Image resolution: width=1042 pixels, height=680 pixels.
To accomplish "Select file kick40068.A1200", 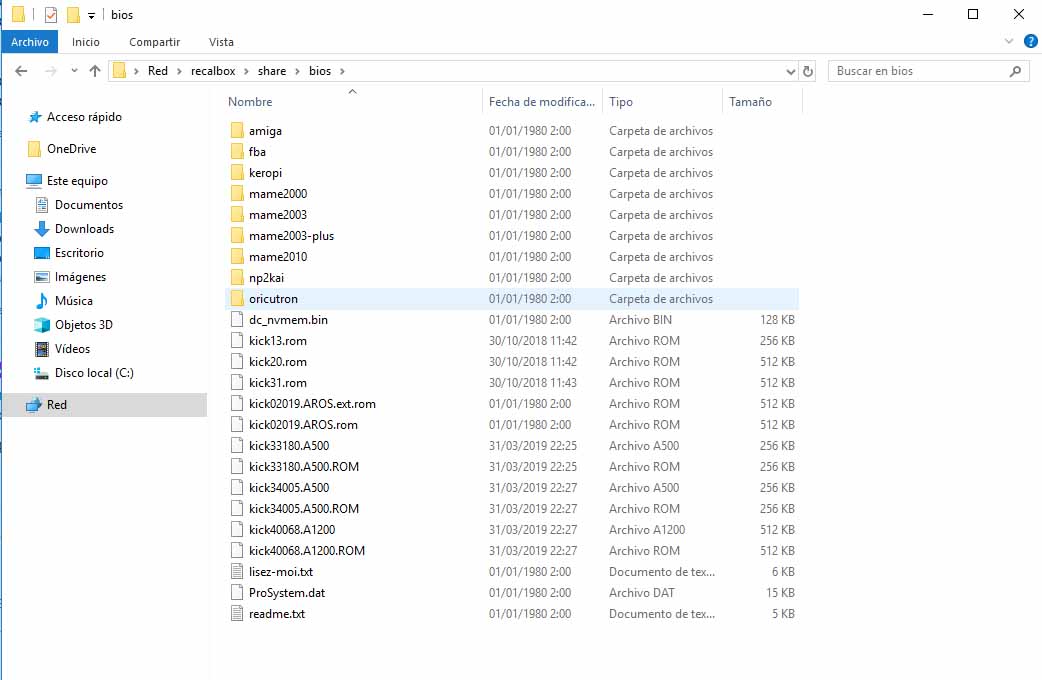I will pos(292,530).
